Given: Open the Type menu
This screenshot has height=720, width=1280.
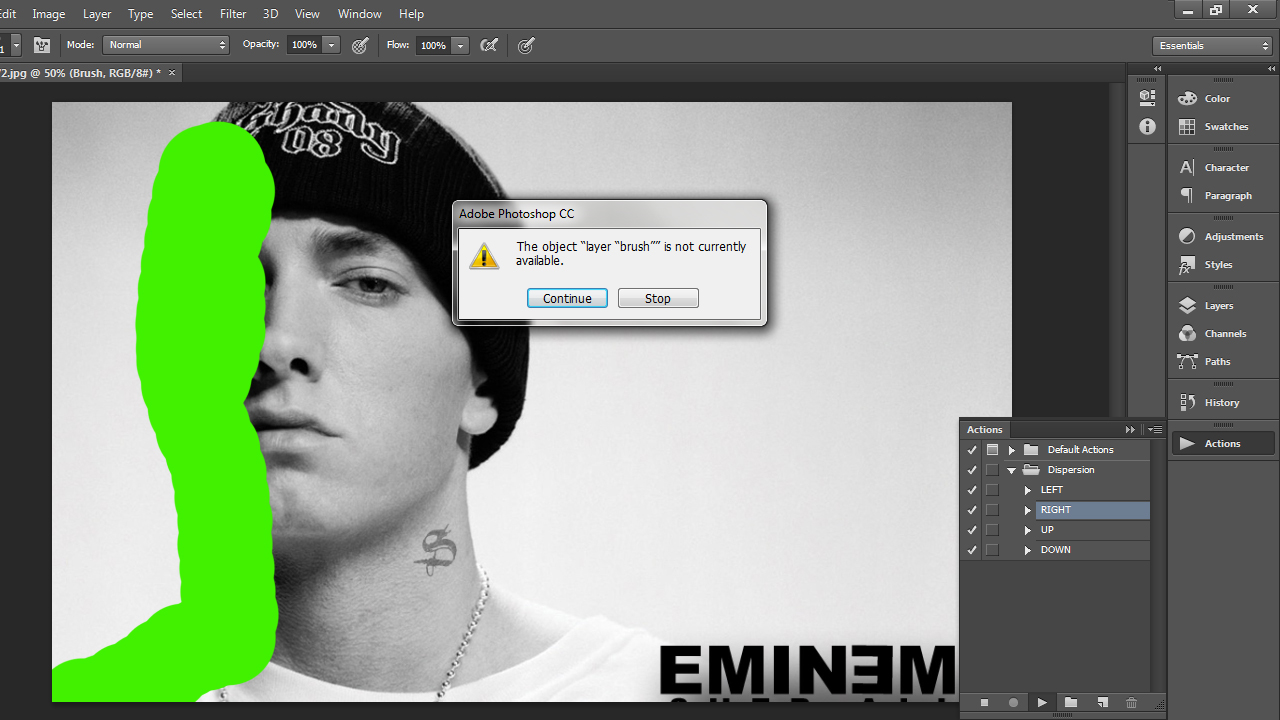Looking at the screenshot, I should 141,14.
